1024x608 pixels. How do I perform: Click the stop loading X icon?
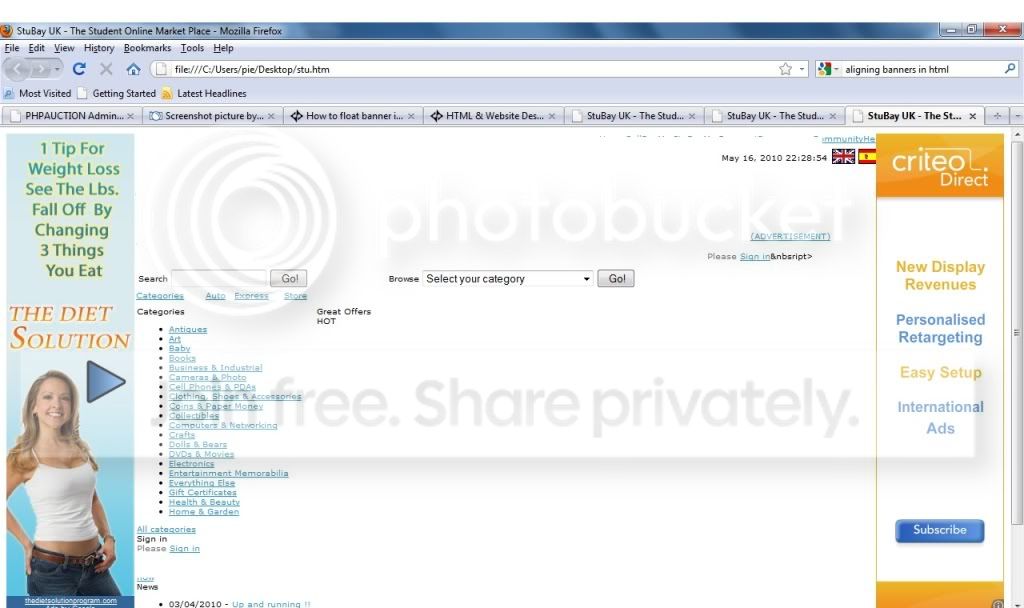[106, 69]
